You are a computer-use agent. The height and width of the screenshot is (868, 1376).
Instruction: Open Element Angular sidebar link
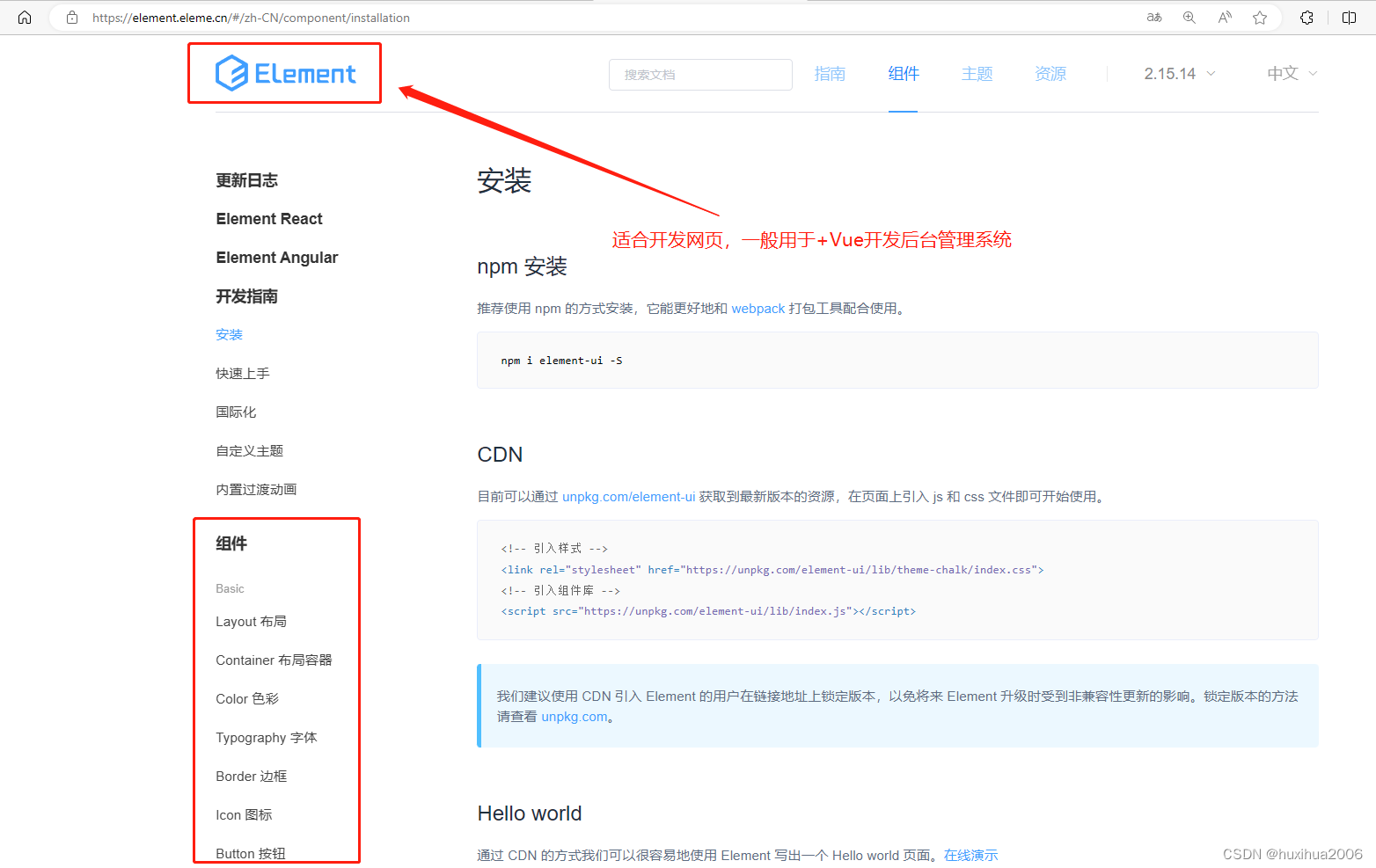[277, 258]
